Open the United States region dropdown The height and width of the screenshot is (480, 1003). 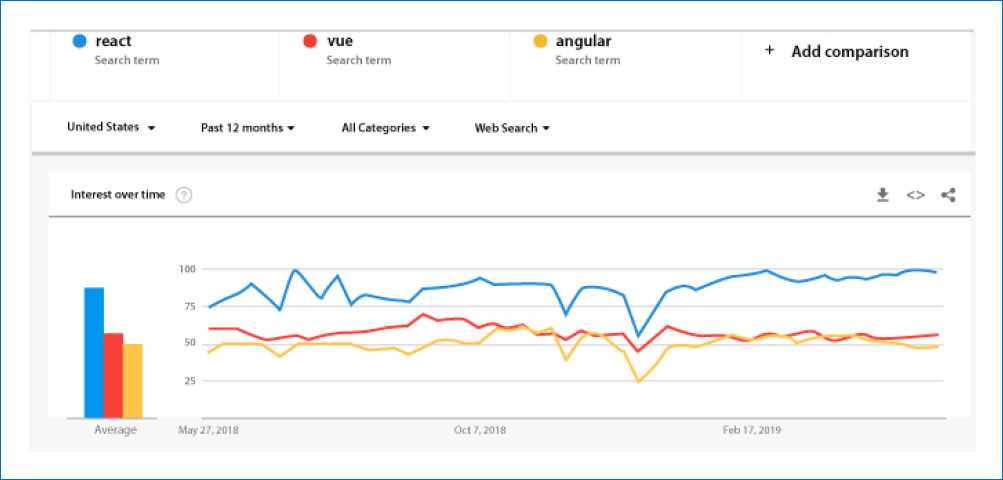pos(111,128)
